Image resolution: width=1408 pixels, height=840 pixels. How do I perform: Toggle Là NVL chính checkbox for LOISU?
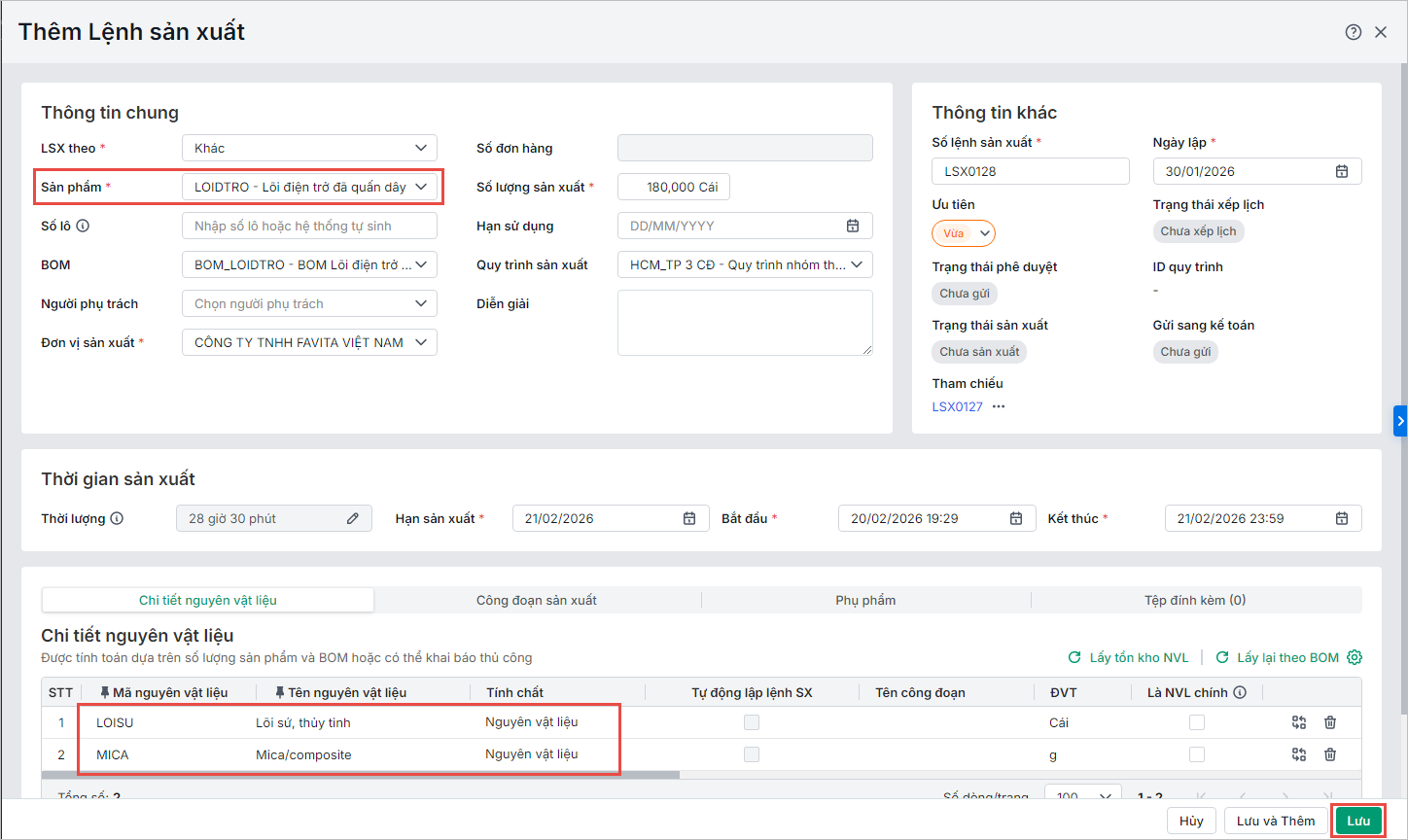coord(1197,722)
